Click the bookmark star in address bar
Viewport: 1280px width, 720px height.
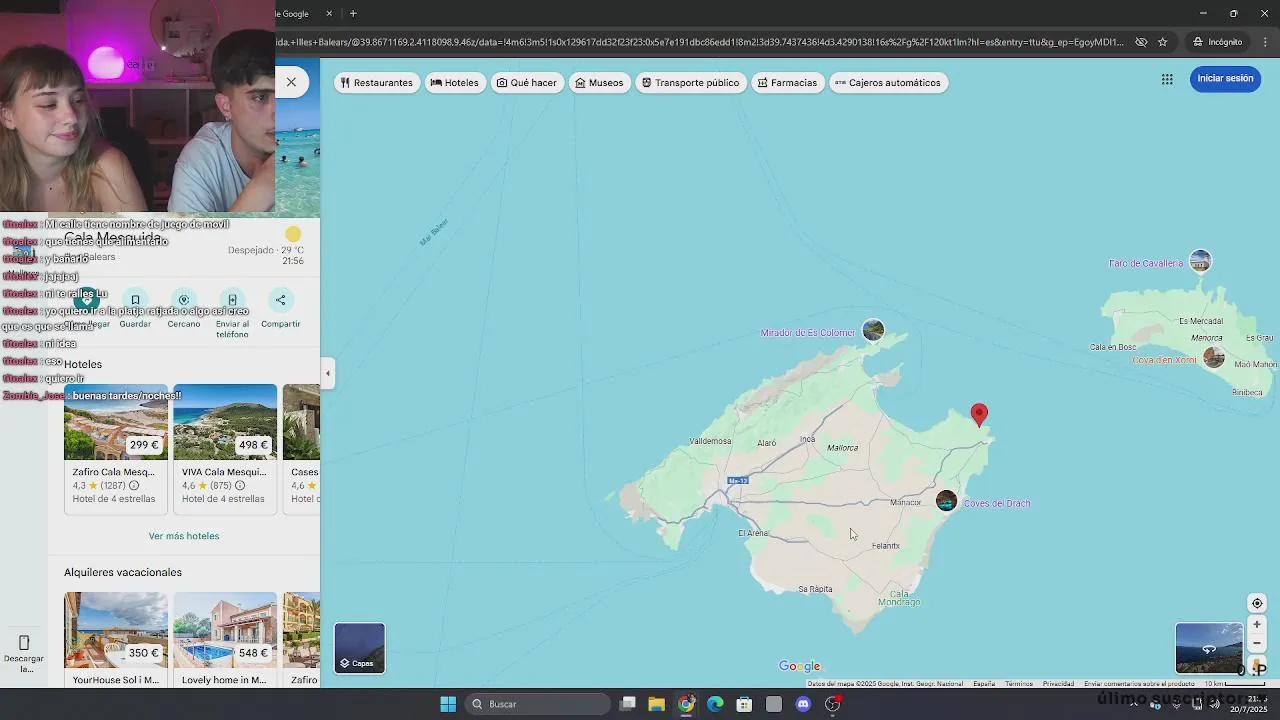(1162, 42)
